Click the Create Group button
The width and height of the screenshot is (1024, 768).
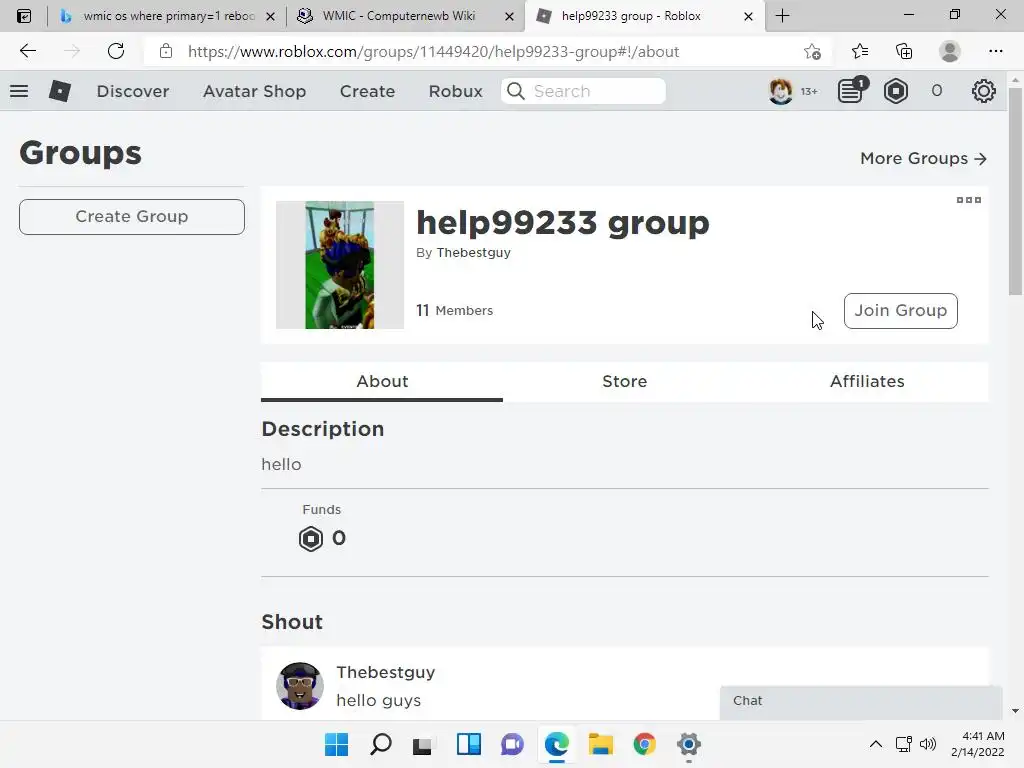(132, 217)
